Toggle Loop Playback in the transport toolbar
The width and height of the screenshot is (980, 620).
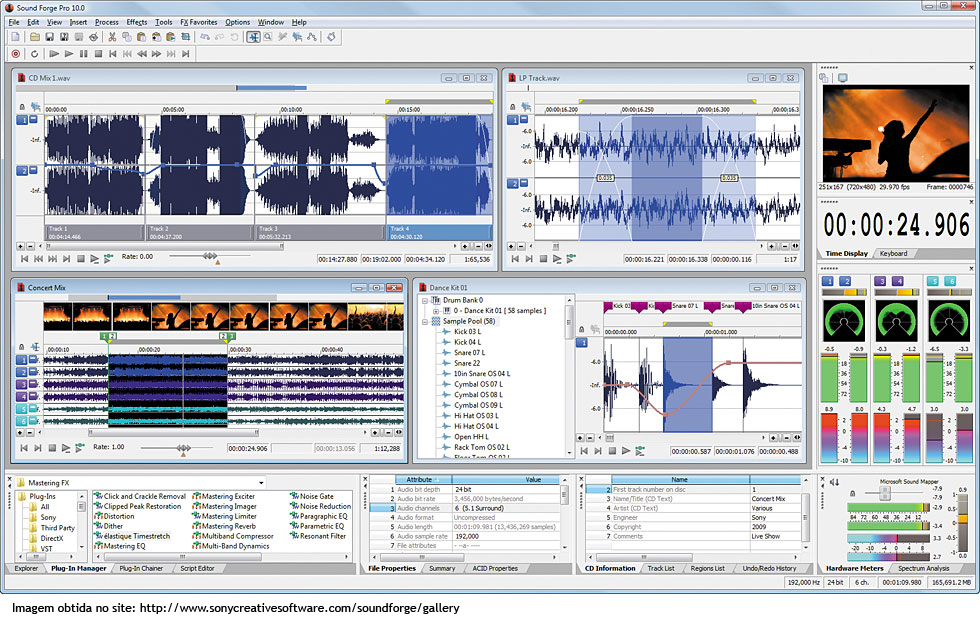point(34,54)
